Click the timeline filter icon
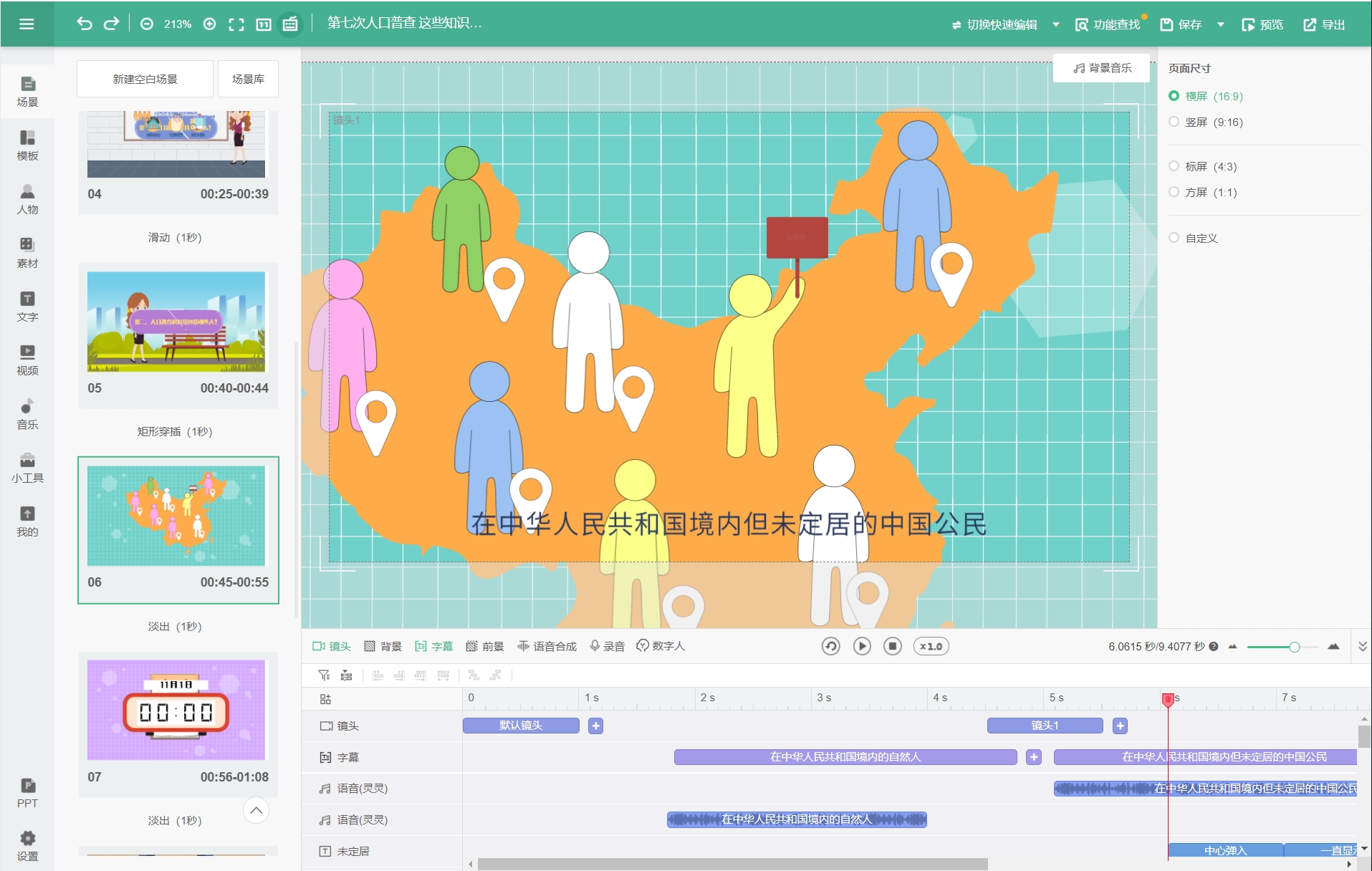 click(324, 675)
